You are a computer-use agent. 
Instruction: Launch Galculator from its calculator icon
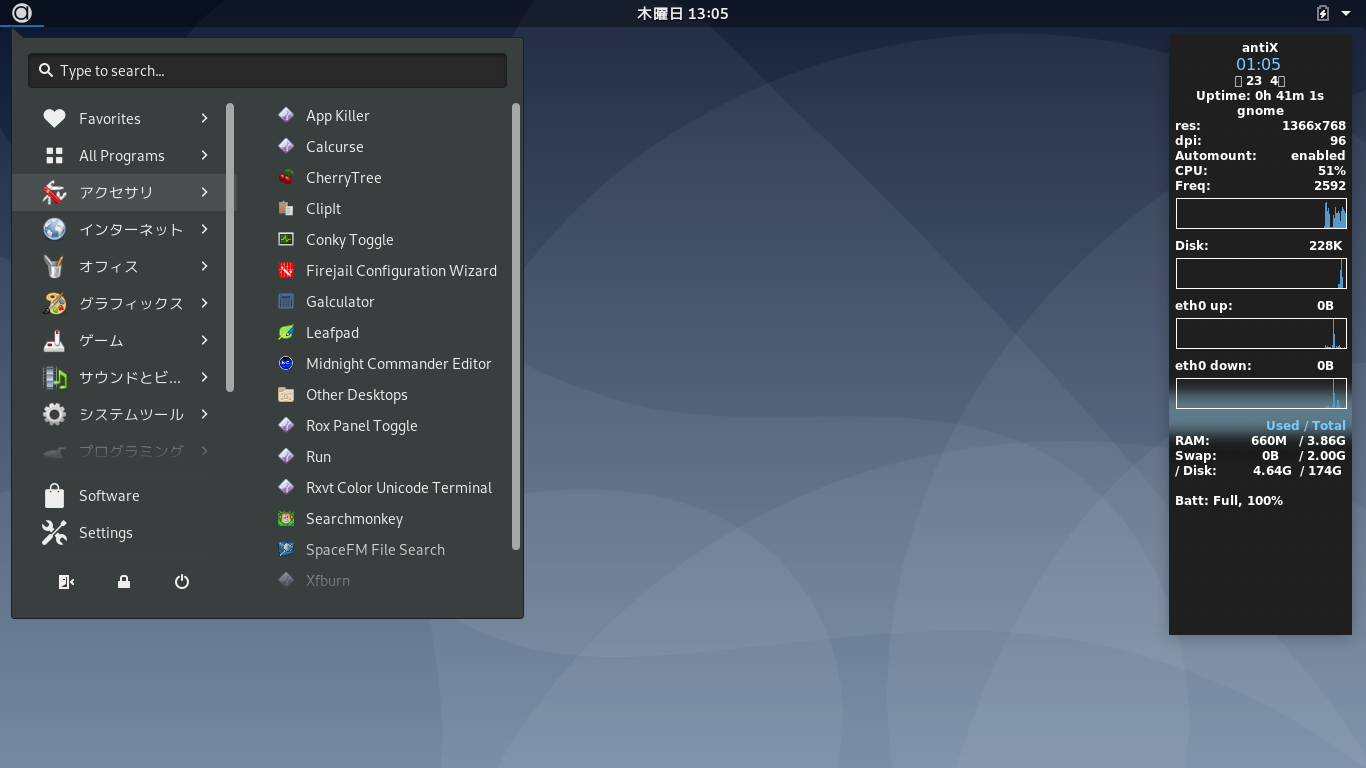[286, 301]
